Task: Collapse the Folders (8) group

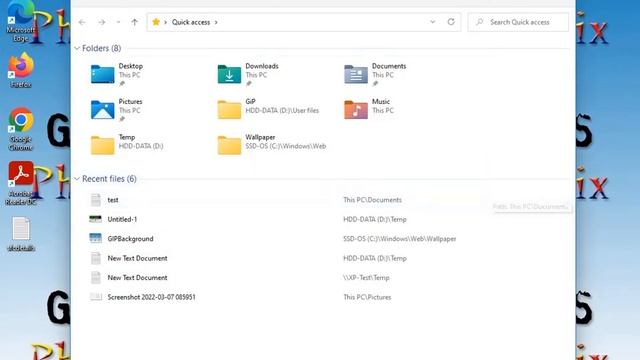Action: pos(77,48)
